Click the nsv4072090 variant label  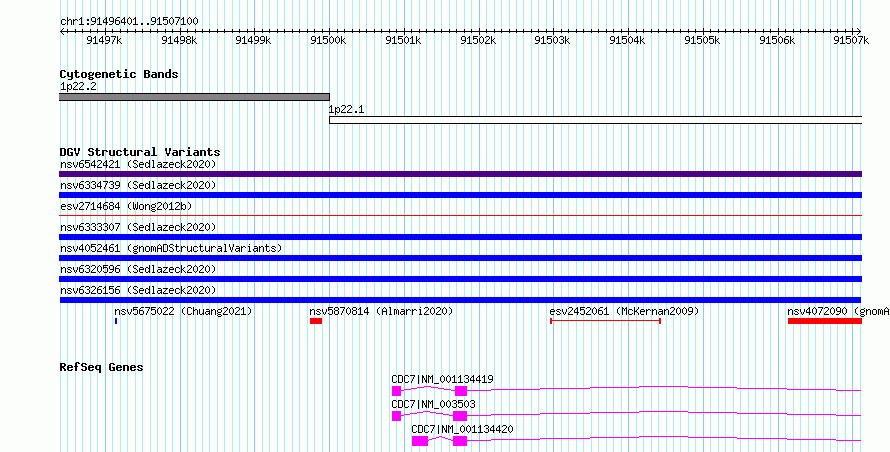[838, 311]
